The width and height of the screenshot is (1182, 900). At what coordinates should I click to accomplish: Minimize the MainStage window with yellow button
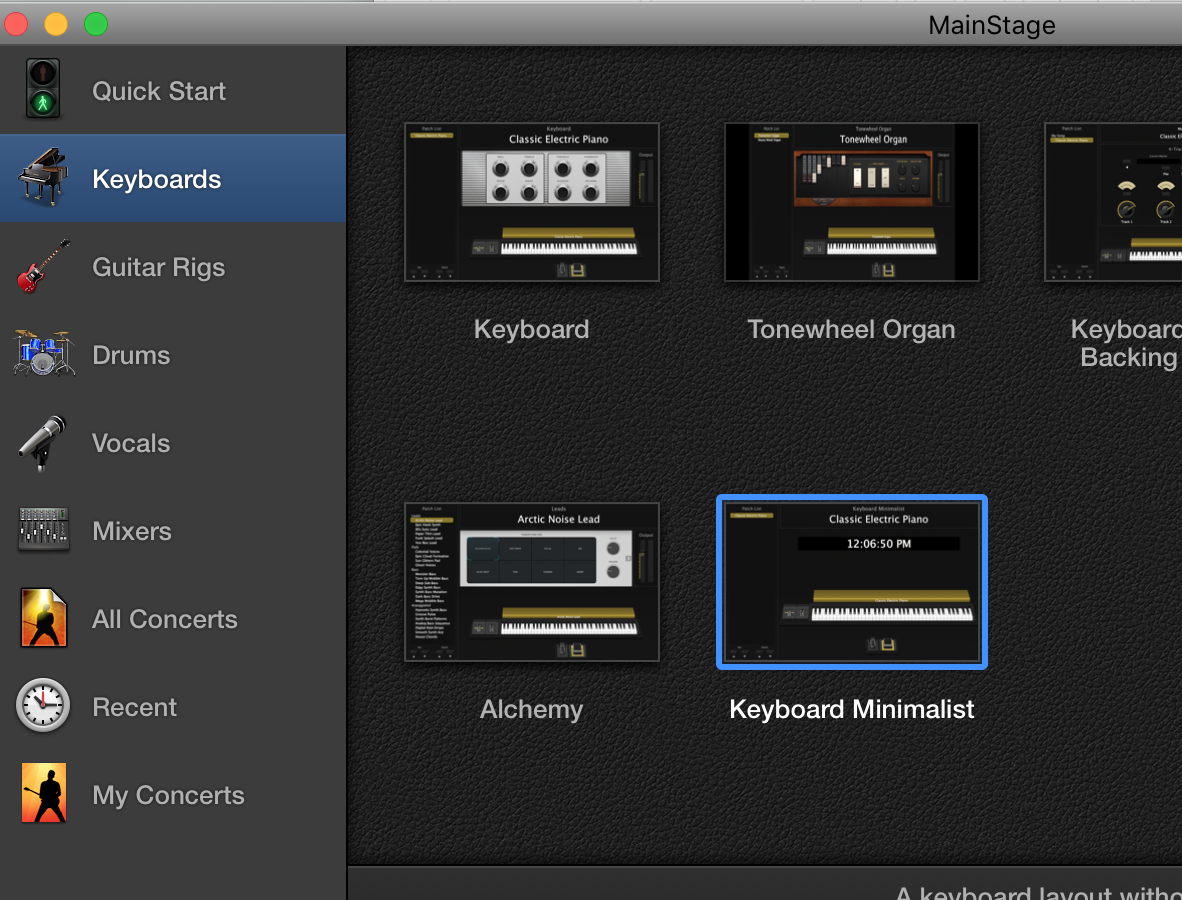56,24
